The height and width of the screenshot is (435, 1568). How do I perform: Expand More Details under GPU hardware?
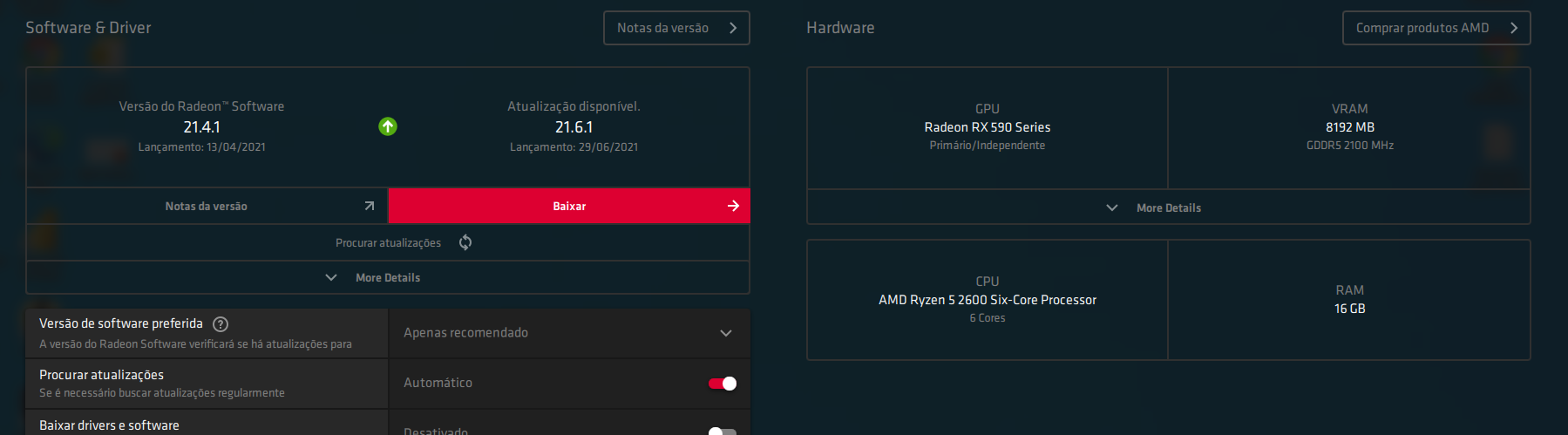coord(1169,207)
